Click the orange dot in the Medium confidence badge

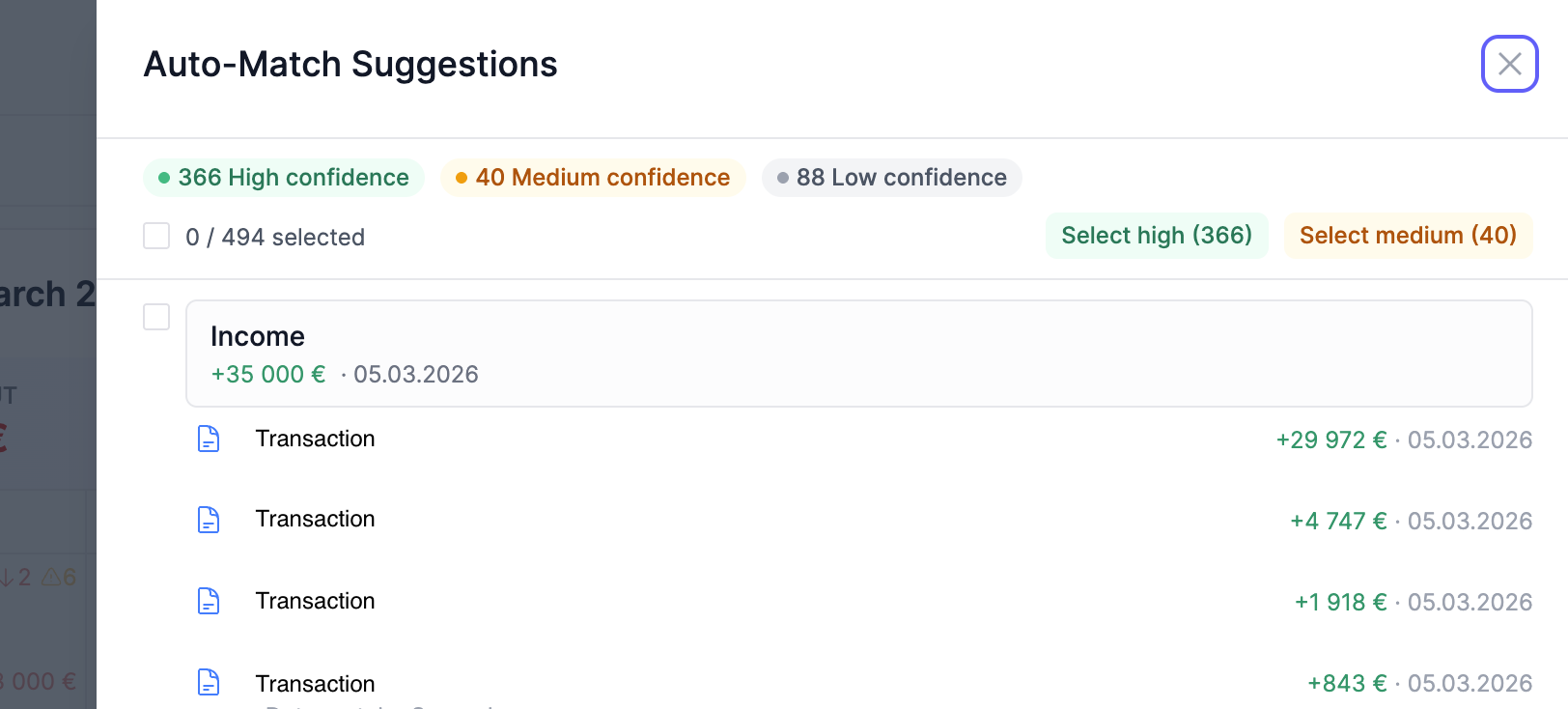click(462, 178)
